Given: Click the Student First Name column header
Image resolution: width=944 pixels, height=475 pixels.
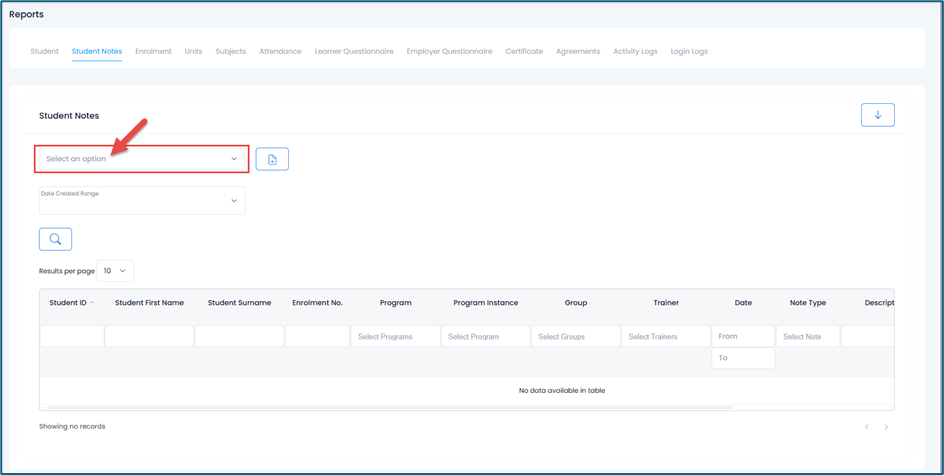Looking at the screenshot, I should click(x=149, y=303).
